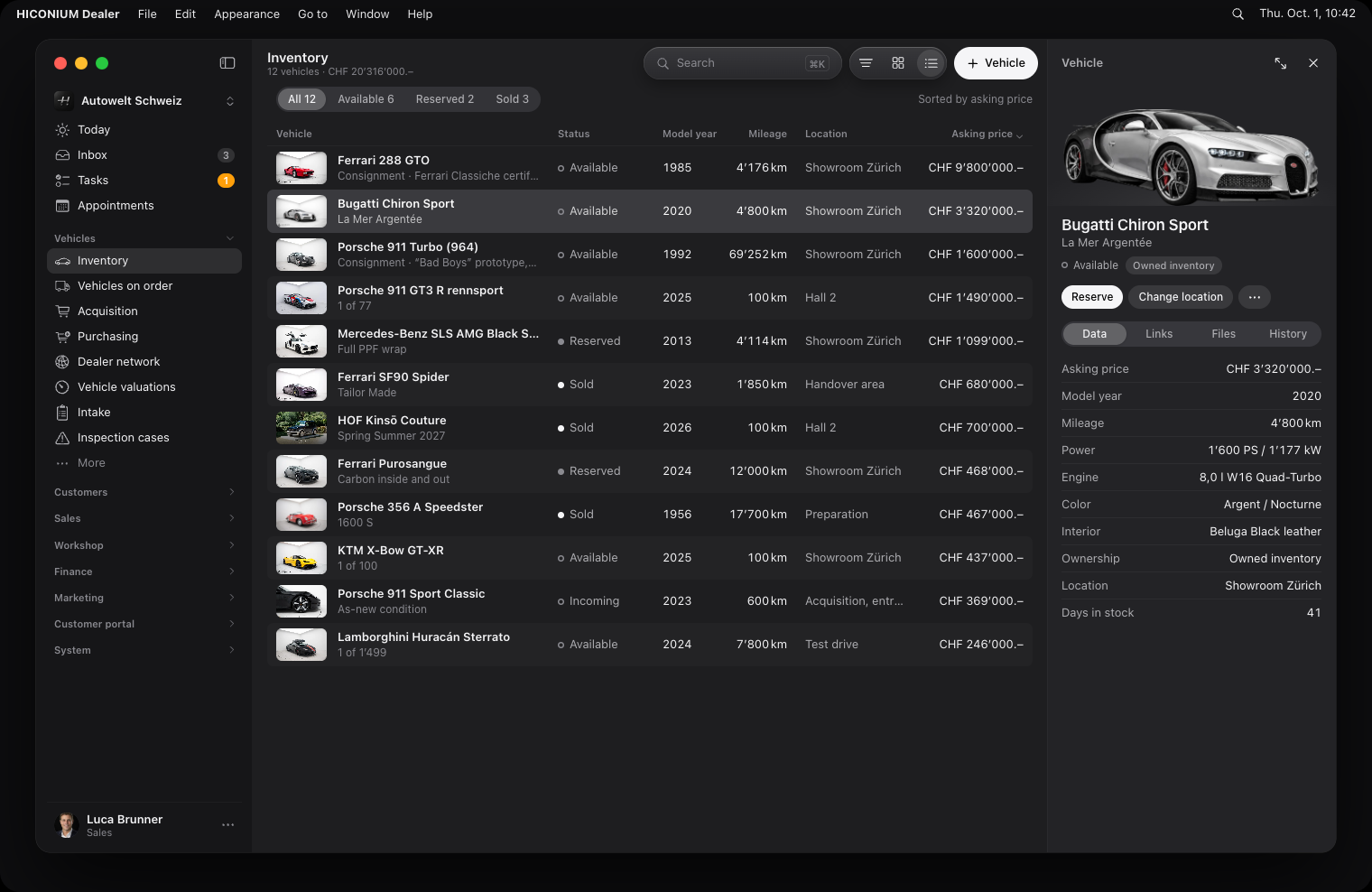Open the Go to menu

tap(312, 14)
